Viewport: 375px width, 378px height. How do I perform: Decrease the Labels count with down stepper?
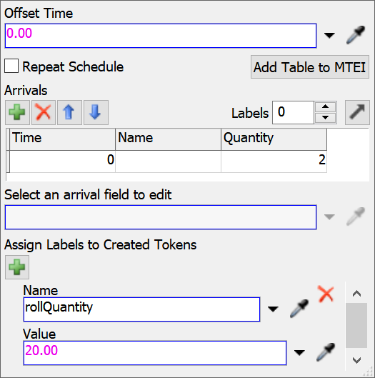pos(325,118)
